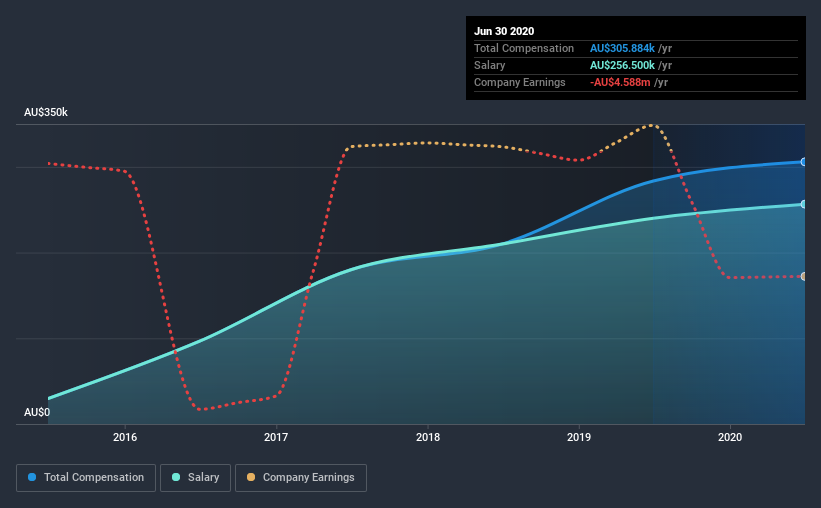
Task: Click the AU$256.500k salary value
Action: [622, 65]
